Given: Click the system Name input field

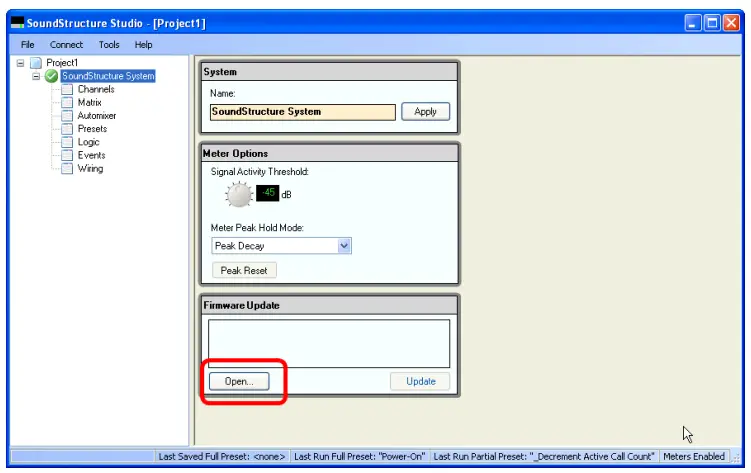Looking at the screenshot, I should coord(303,112).
